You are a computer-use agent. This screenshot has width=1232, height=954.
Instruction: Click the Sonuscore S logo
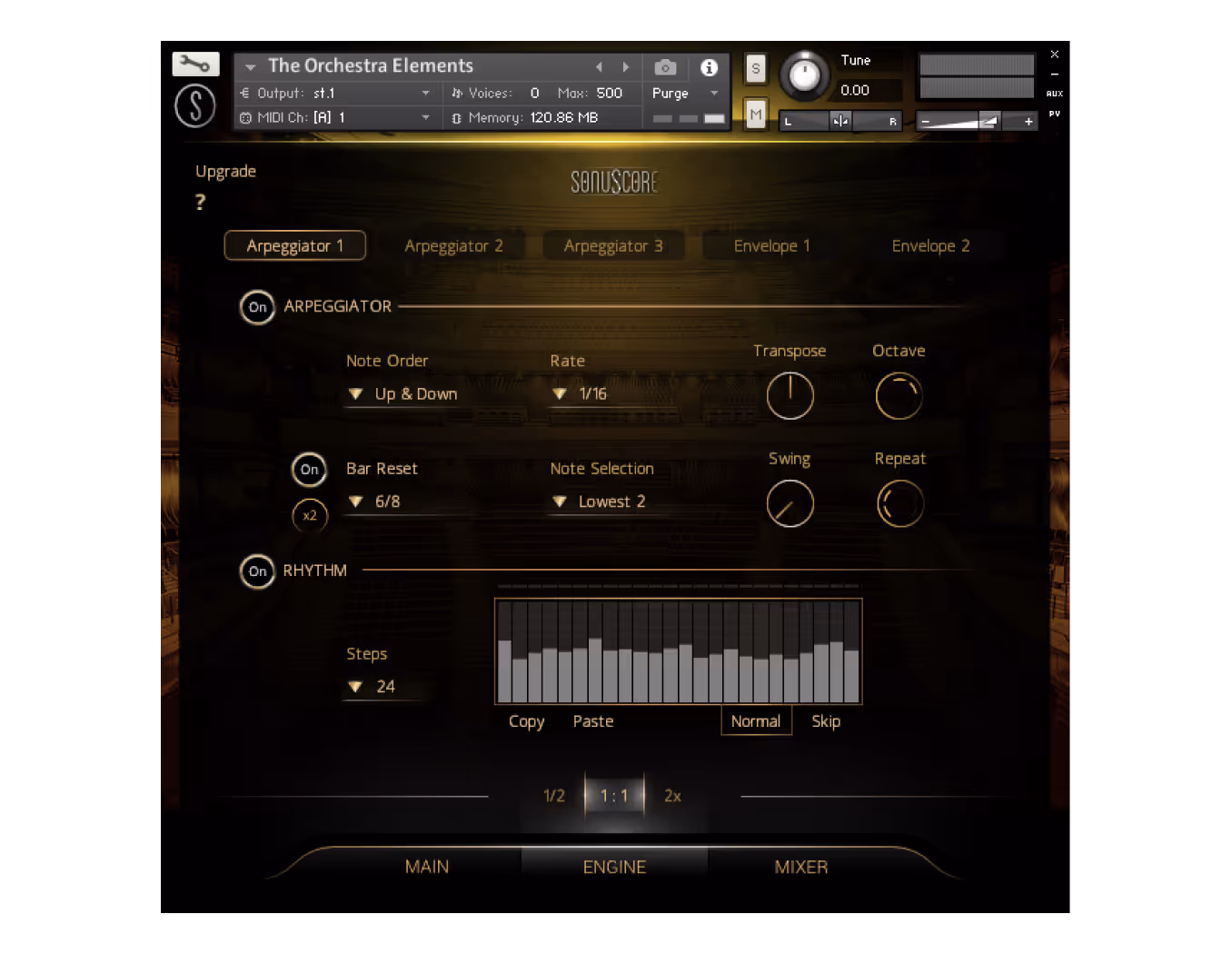click(x=195, y=105)
